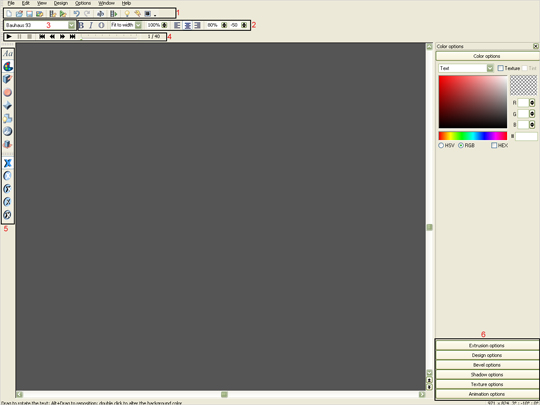
Task: Click the blue X icon in left toolbar
Action: (8, 163)
